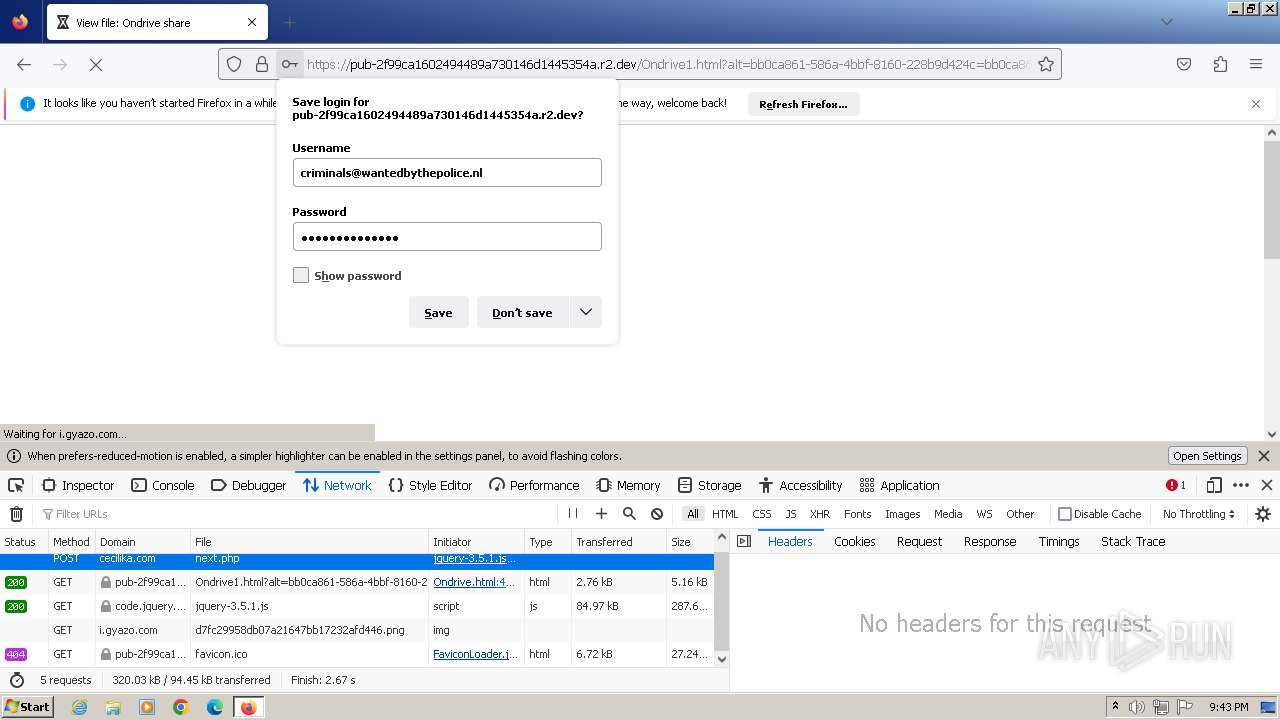The width and height of the screenshot is (1280, 720).
Task: Switch to the Storage tab
Action: pos(709,485)
